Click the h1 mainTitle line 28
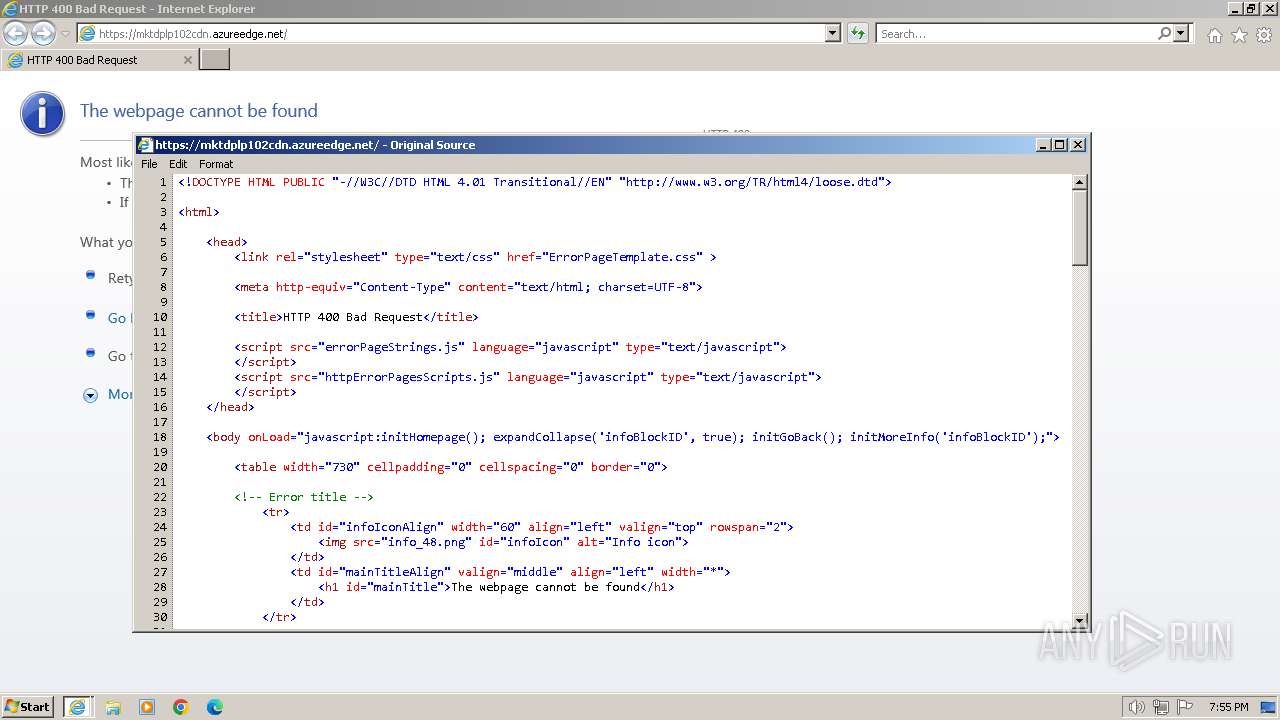This screenshot has width=1280, height=720. (x=496, y=587)
